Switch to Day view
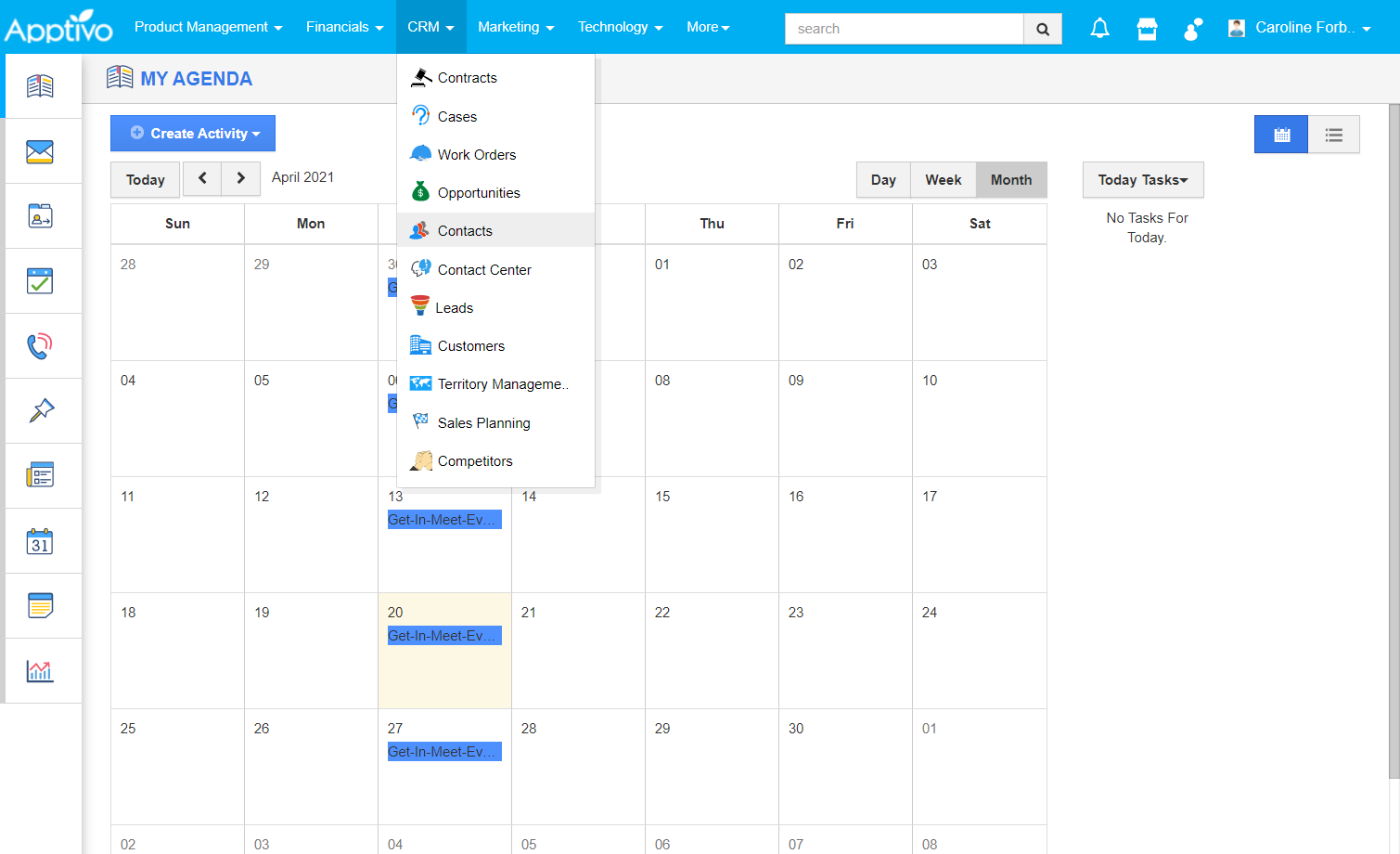Image resolution: width=1400 pixels, height=854 pixels. pyautogui.click(x=882, y=179)
